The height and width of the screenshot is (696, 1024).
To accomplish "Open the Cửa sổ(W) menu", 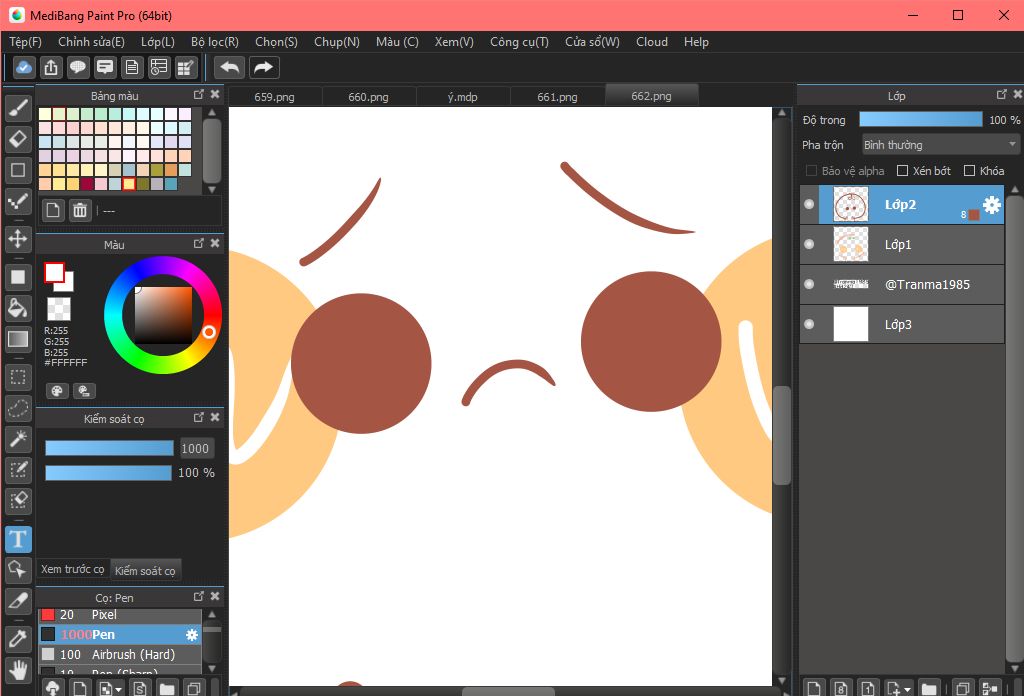I will click(x=592, y=42).
